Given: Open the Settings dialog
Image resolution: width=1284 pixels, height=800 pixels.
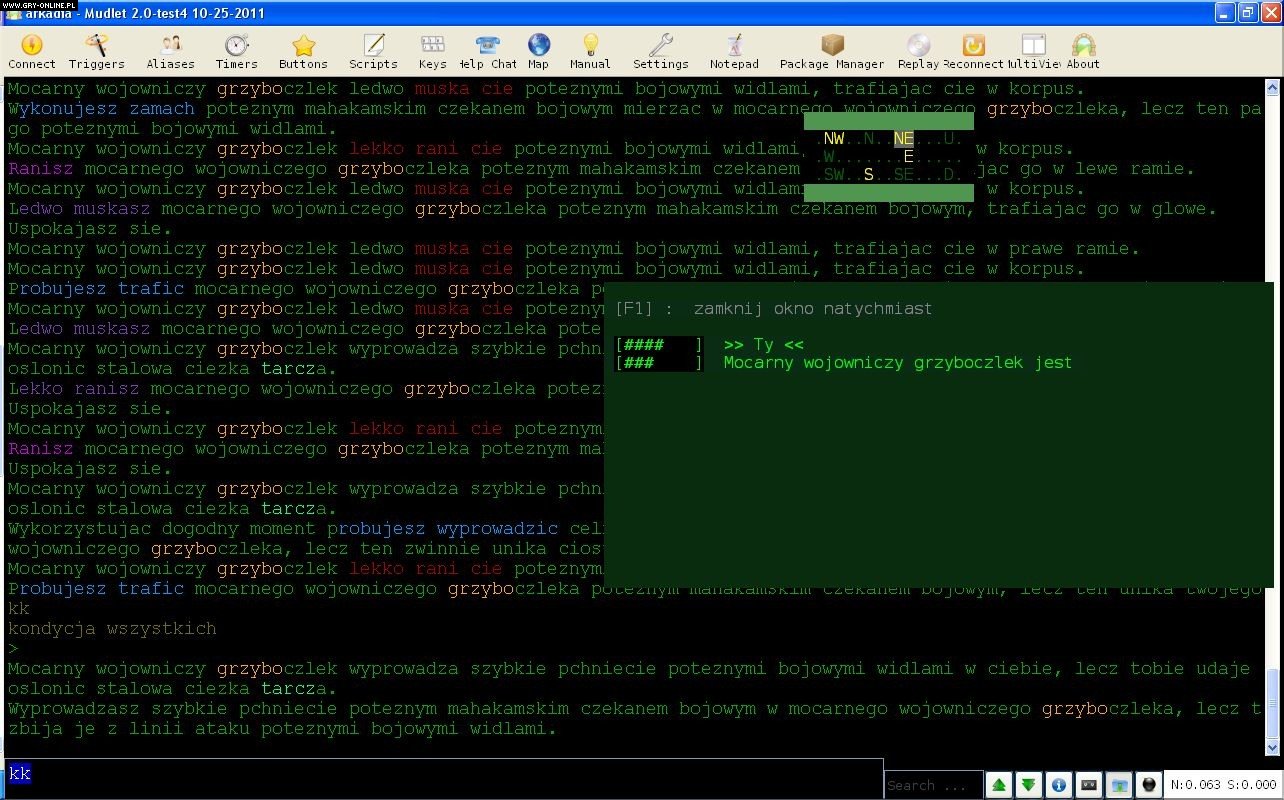Looking at the screenshot, I should tap(660, 51).
